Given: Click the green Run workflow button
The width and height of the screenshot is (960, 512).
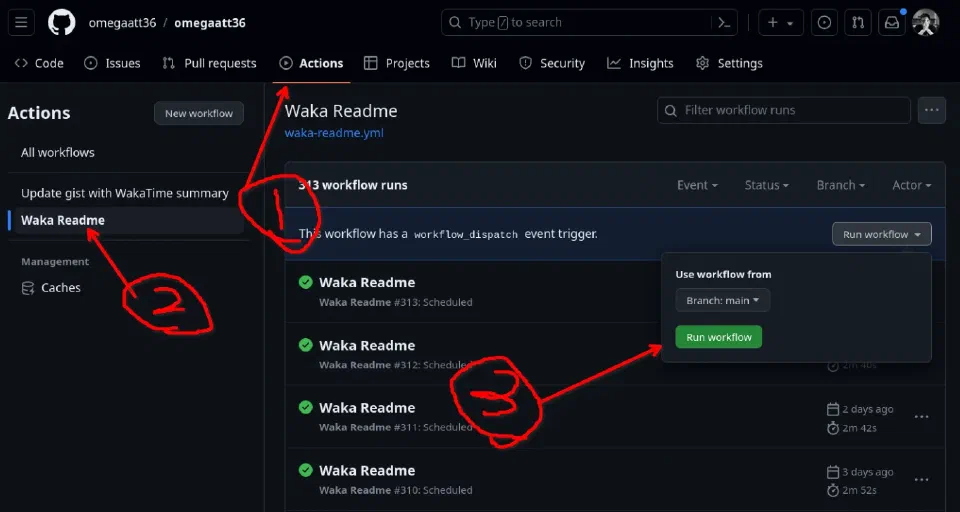Looking at the screenshot, I should point(719,337).
